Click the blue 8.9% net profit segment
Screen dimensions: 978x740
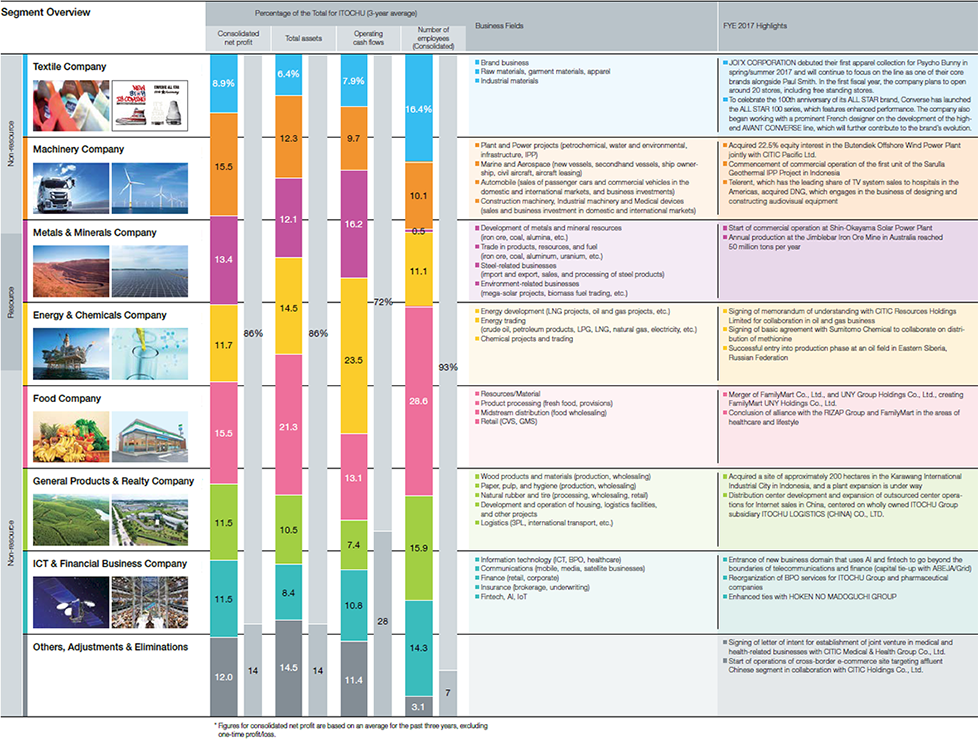224,84
